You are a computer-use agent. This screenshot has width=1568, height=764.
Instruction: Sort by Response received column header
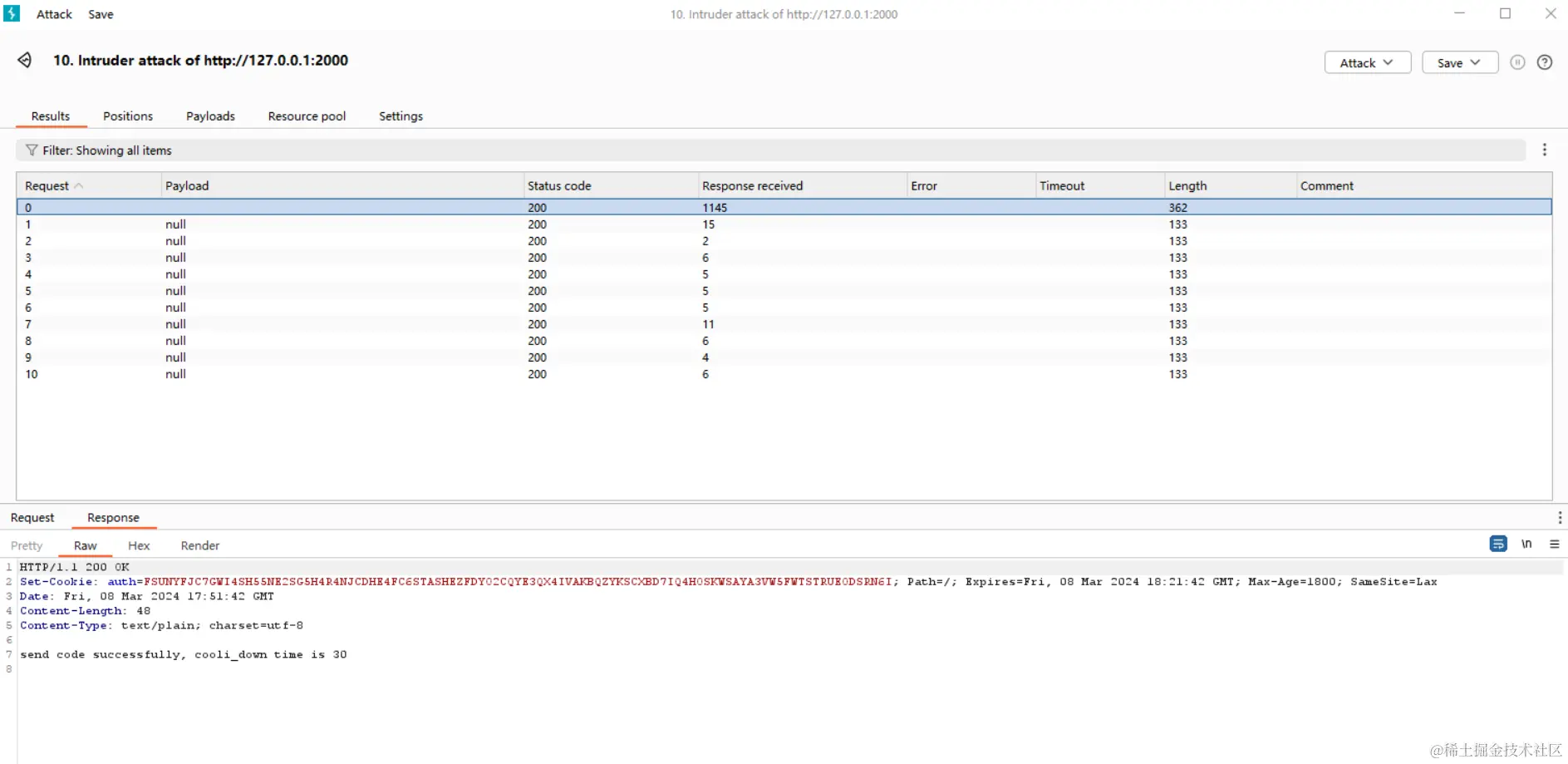[x=802, y=185]
